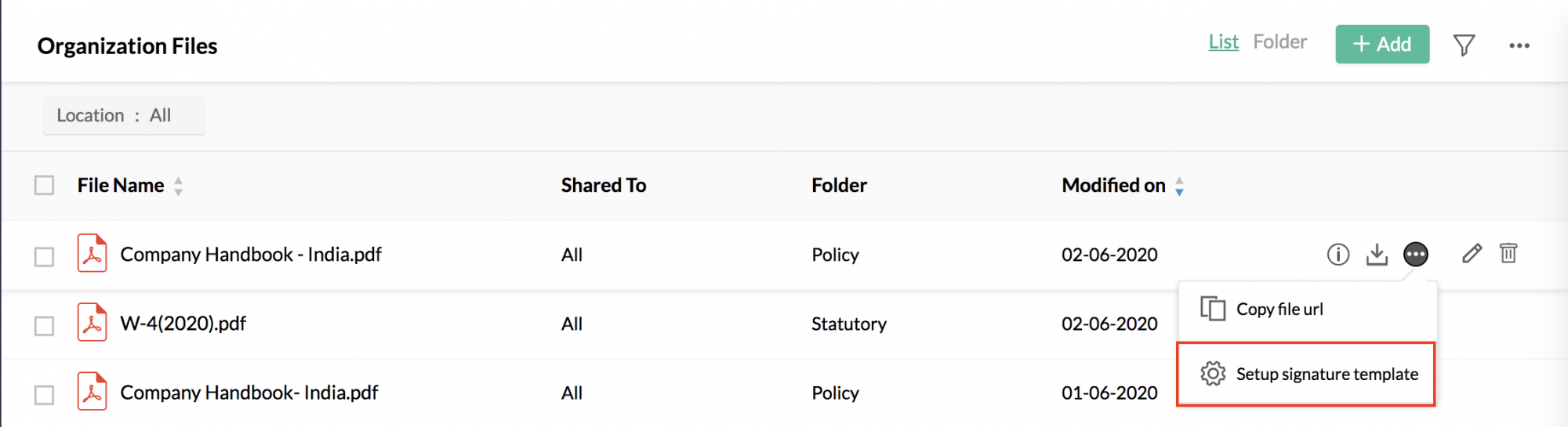The width and height of the screenshot is (1568, 427).
Task: Open the top-right three-dot more options
Action: [x=1519, y=45]
